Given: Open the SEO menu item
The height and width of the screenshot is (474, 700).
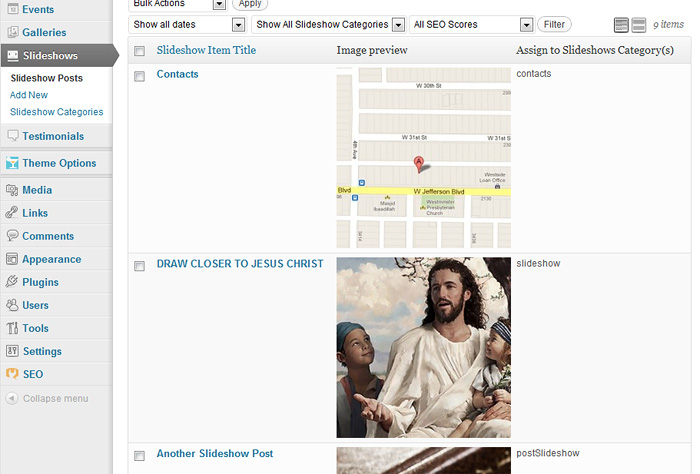Looking at the screenshot, I should click(33, 374).
